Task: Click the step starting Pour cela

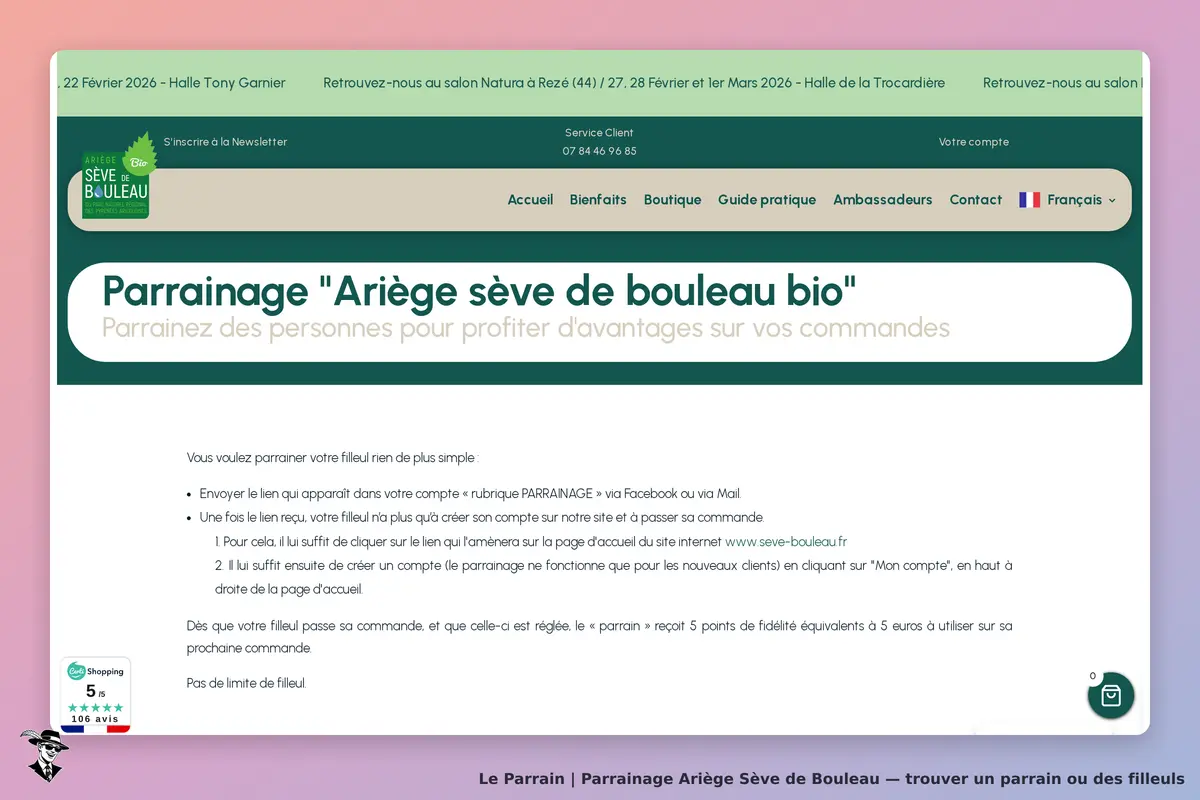Action: (531, 542)
